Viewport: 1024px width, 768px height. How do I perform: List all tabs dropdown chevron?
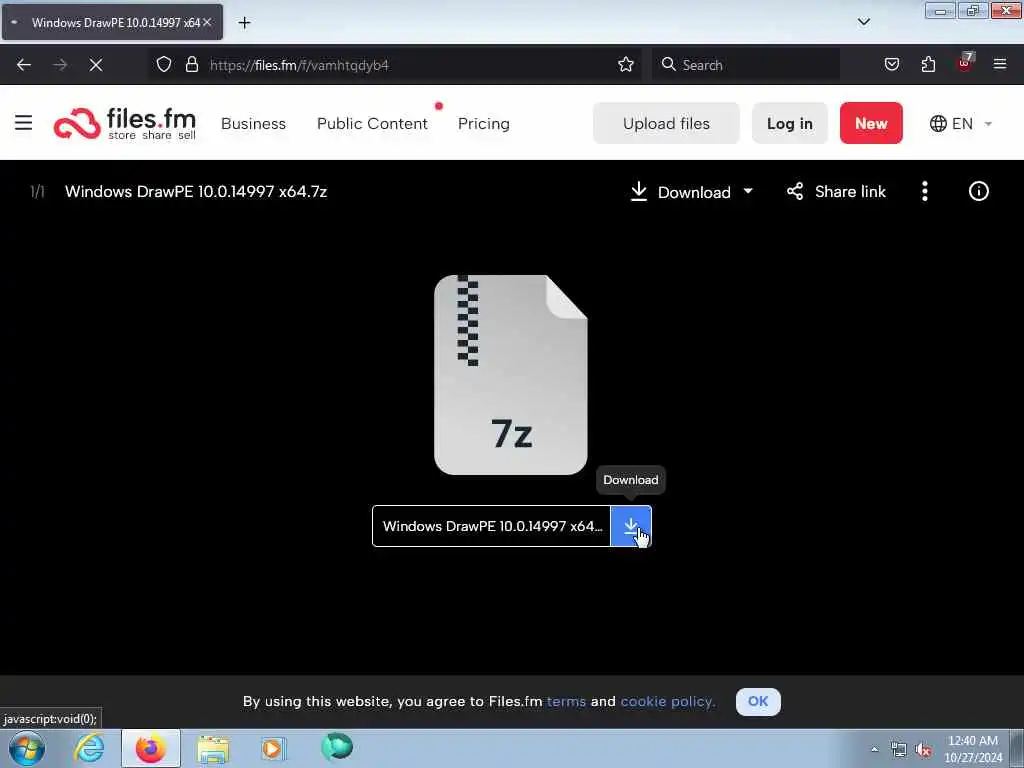click(x=863, y=22)
